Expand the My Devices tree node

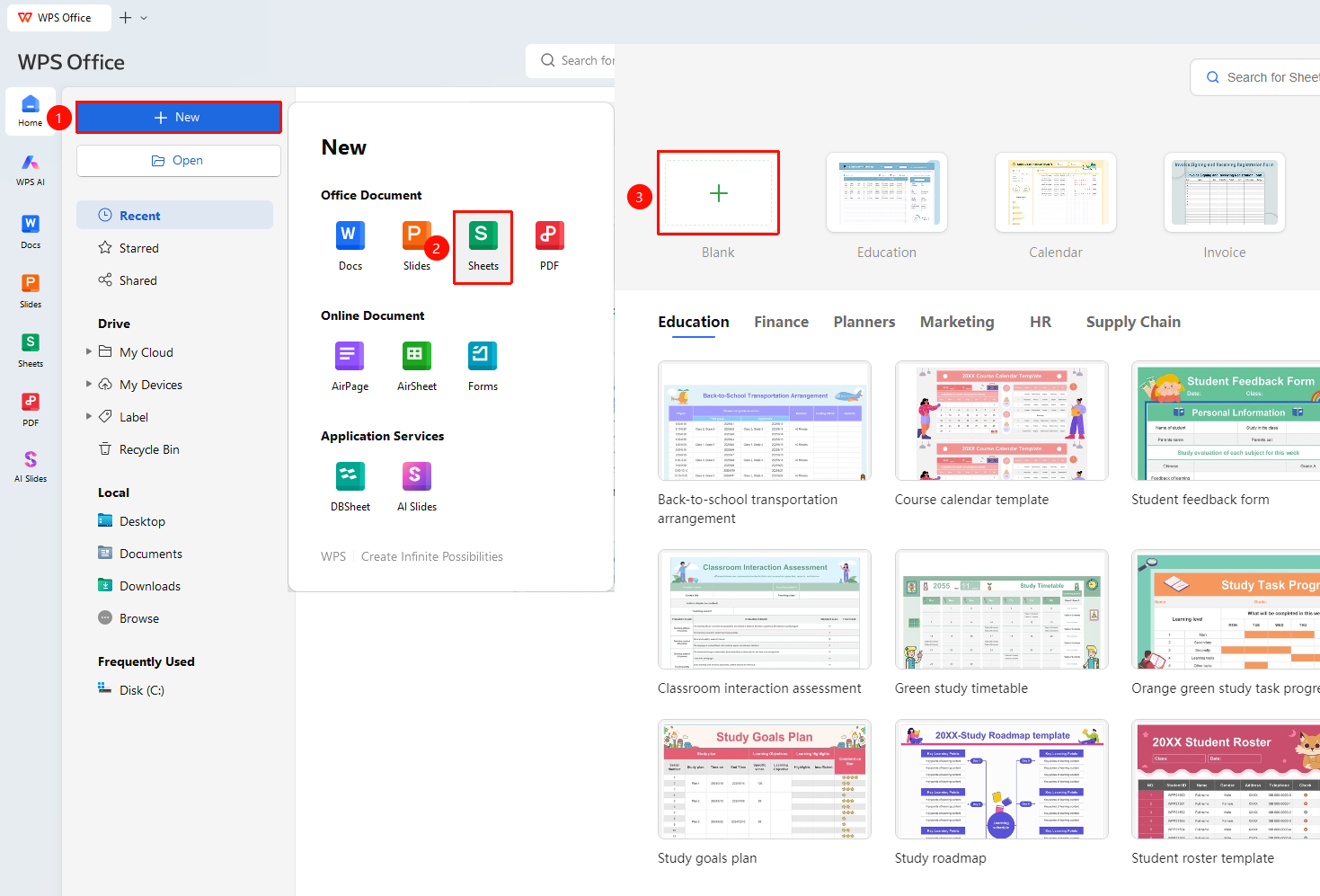pyautogui.click(x=88, y=384)
